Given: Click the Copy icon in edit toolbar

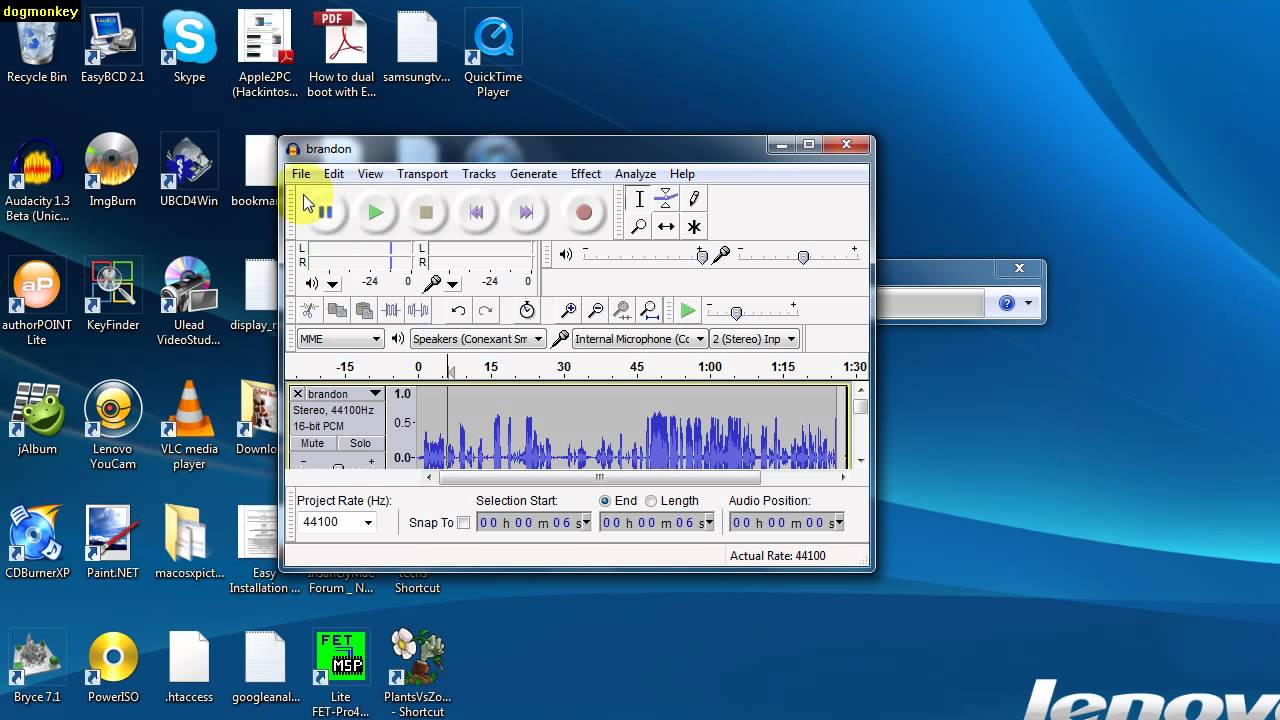Looking at the screenshot, I should [x=337, y=311].
